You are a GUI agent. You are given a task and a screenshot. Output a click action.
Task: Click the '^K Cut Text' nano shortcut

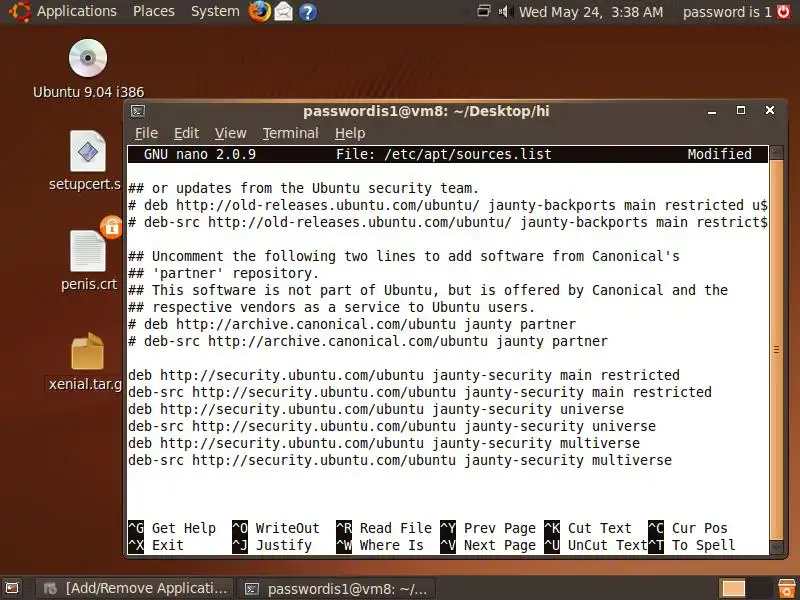click(x=588, y=528)
